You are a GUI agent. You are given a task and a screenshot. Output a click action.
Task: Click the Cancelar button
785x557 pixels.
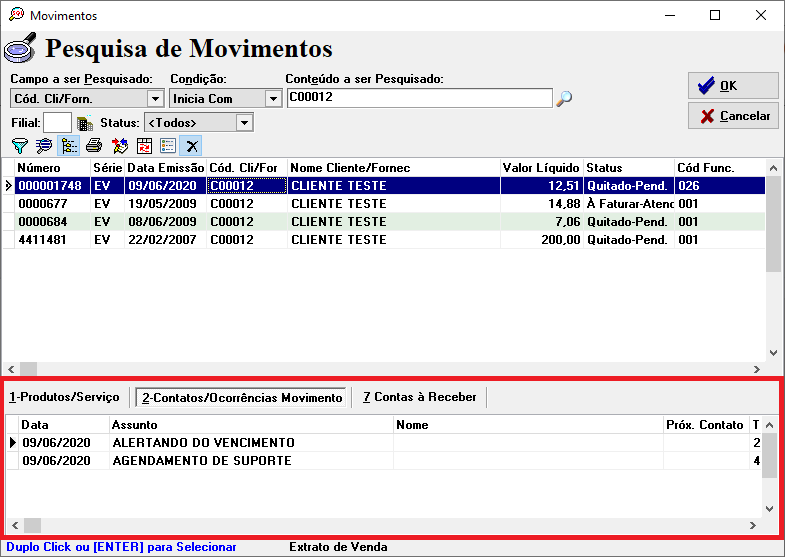tap(733, 116)
